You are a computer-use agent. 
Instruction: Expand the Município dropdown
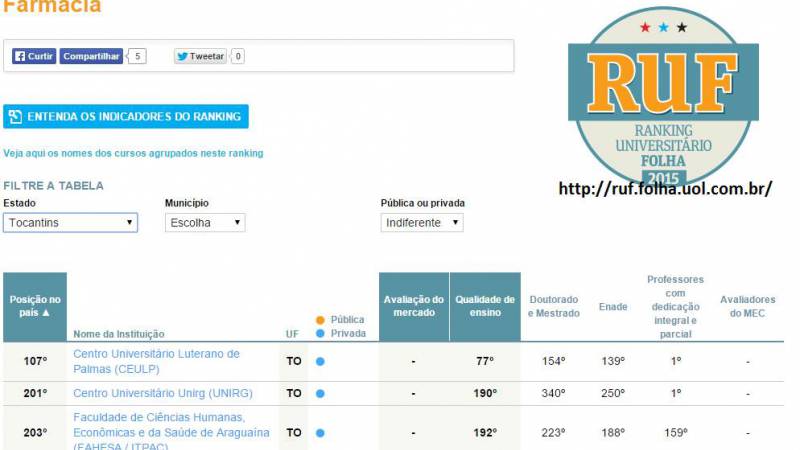[x=204, y=223]
